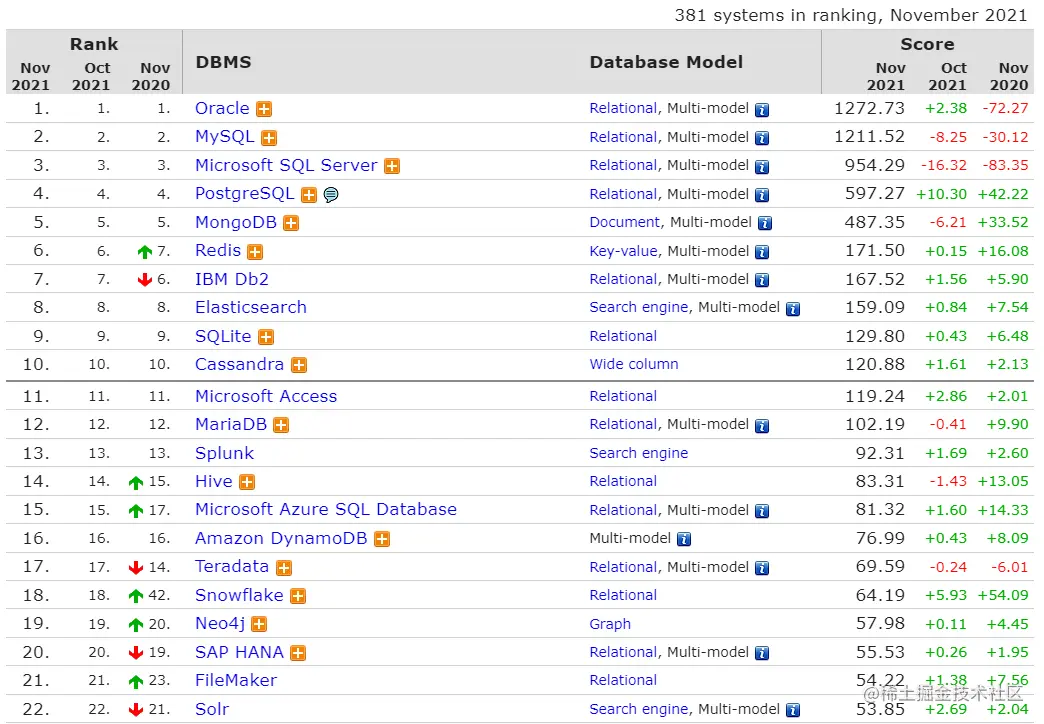The height and width of the screenshot is (724, 1044).
Task: Click the plus icon next to MySQL
Action: tap(269, 138)
